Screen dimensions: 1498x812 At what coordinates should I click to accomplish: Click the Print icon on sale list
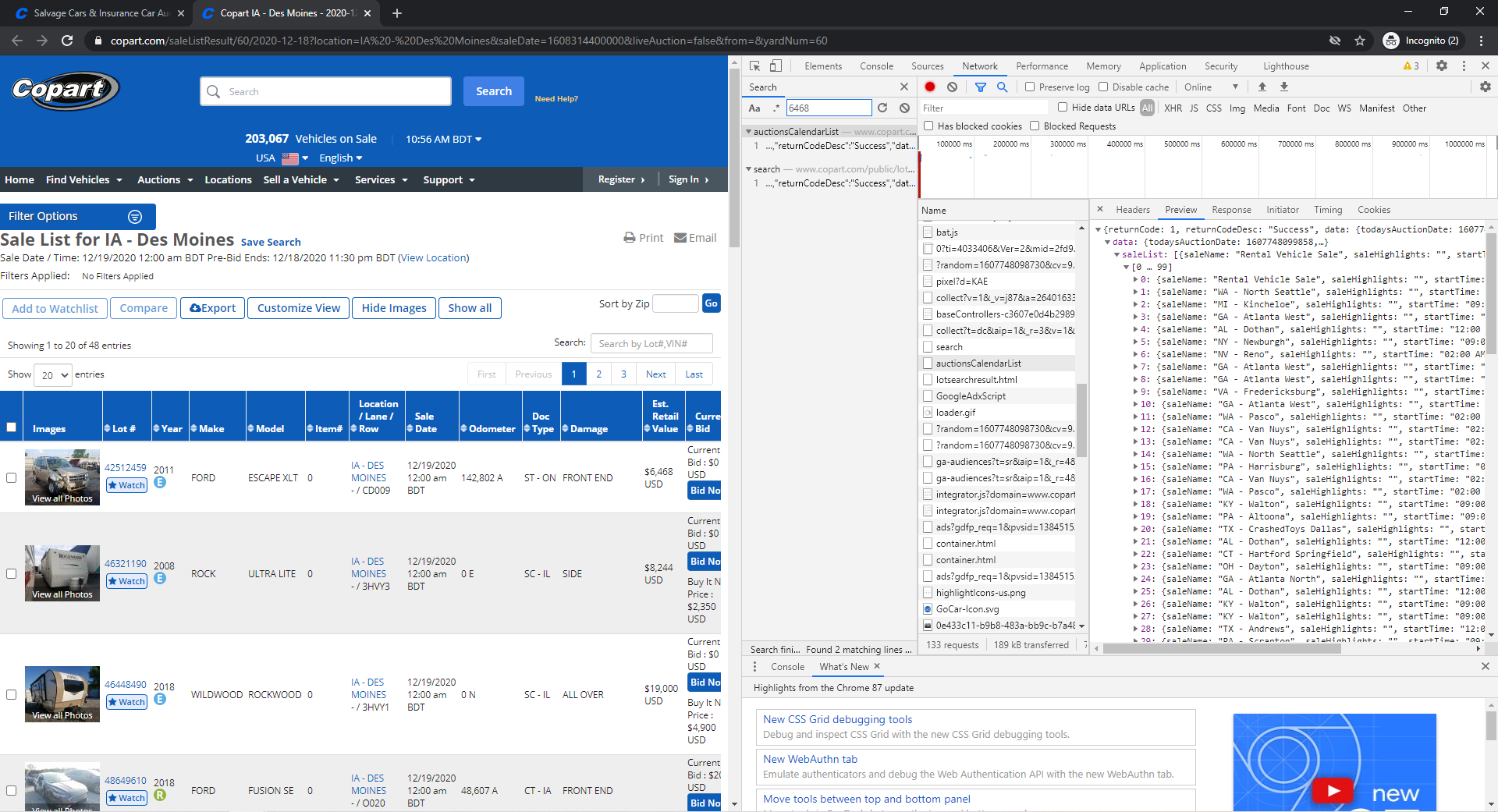click(x=630, y=238)
